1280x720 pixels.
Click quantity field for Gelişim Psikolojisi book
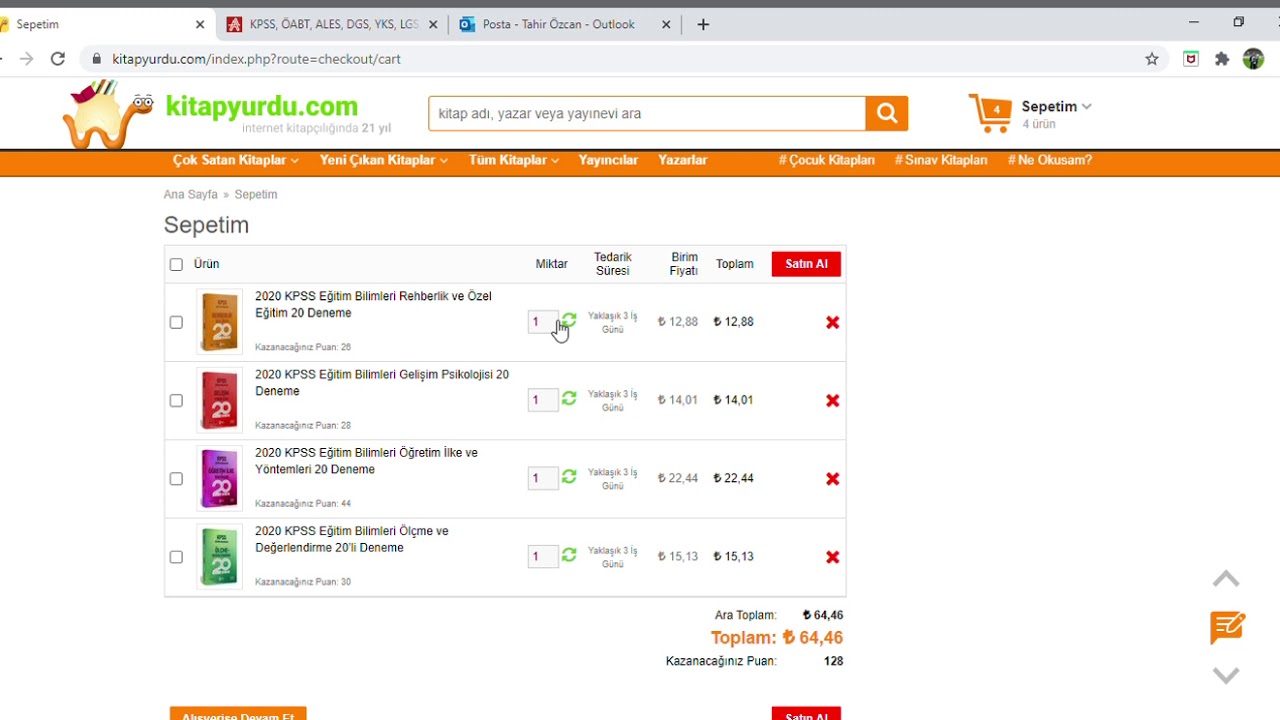pyautogui.click(x=543, y=400)
